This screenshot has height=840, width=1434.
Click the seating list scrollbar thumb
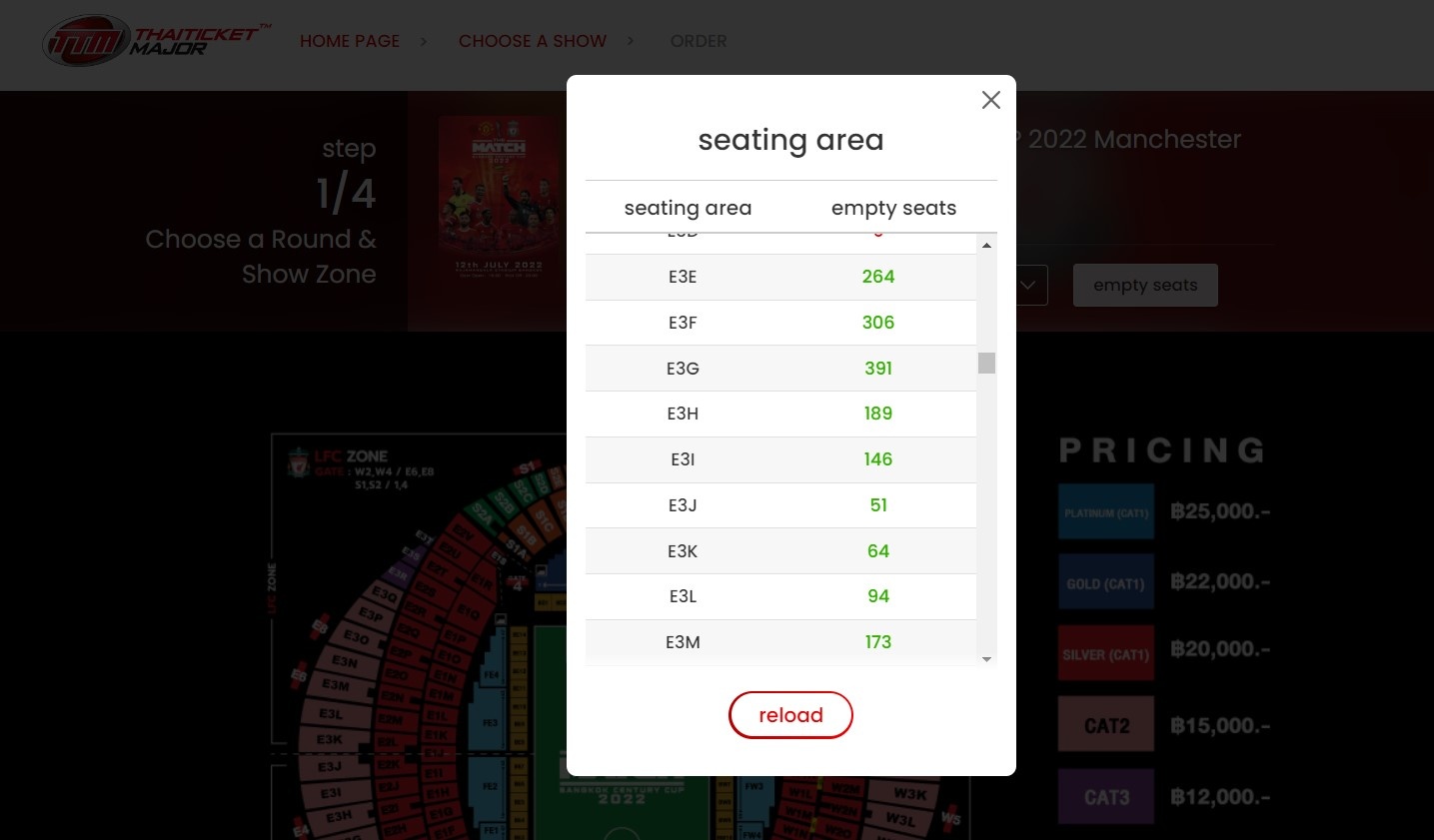[x=986, y=363]
